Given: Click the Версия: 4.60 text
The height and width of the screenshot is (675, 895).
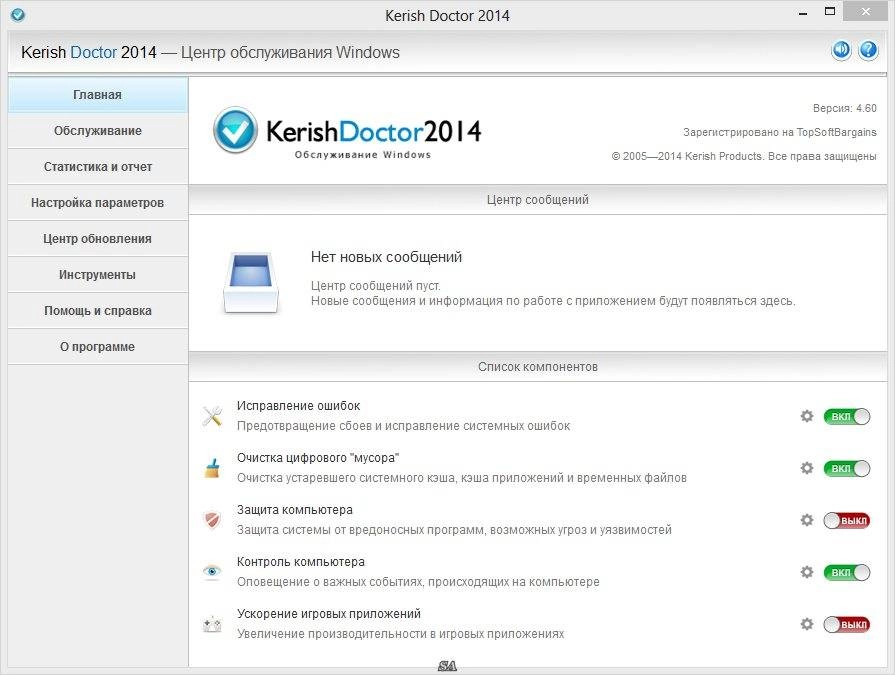Looking at the screenshot, I should pyautogui.click(x=845, y=108).
